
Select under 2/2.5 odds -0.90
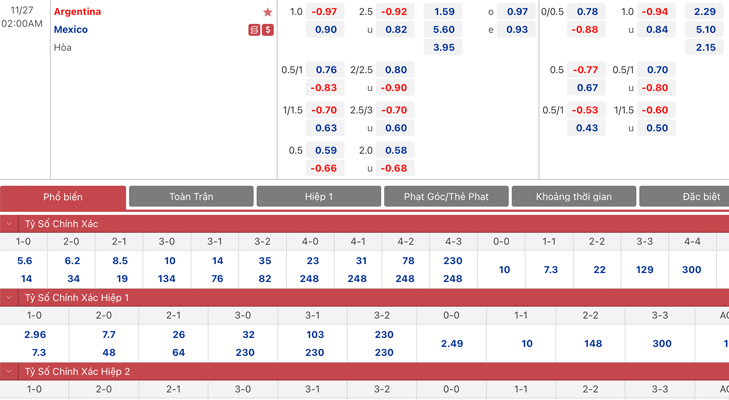click(395, 88)
